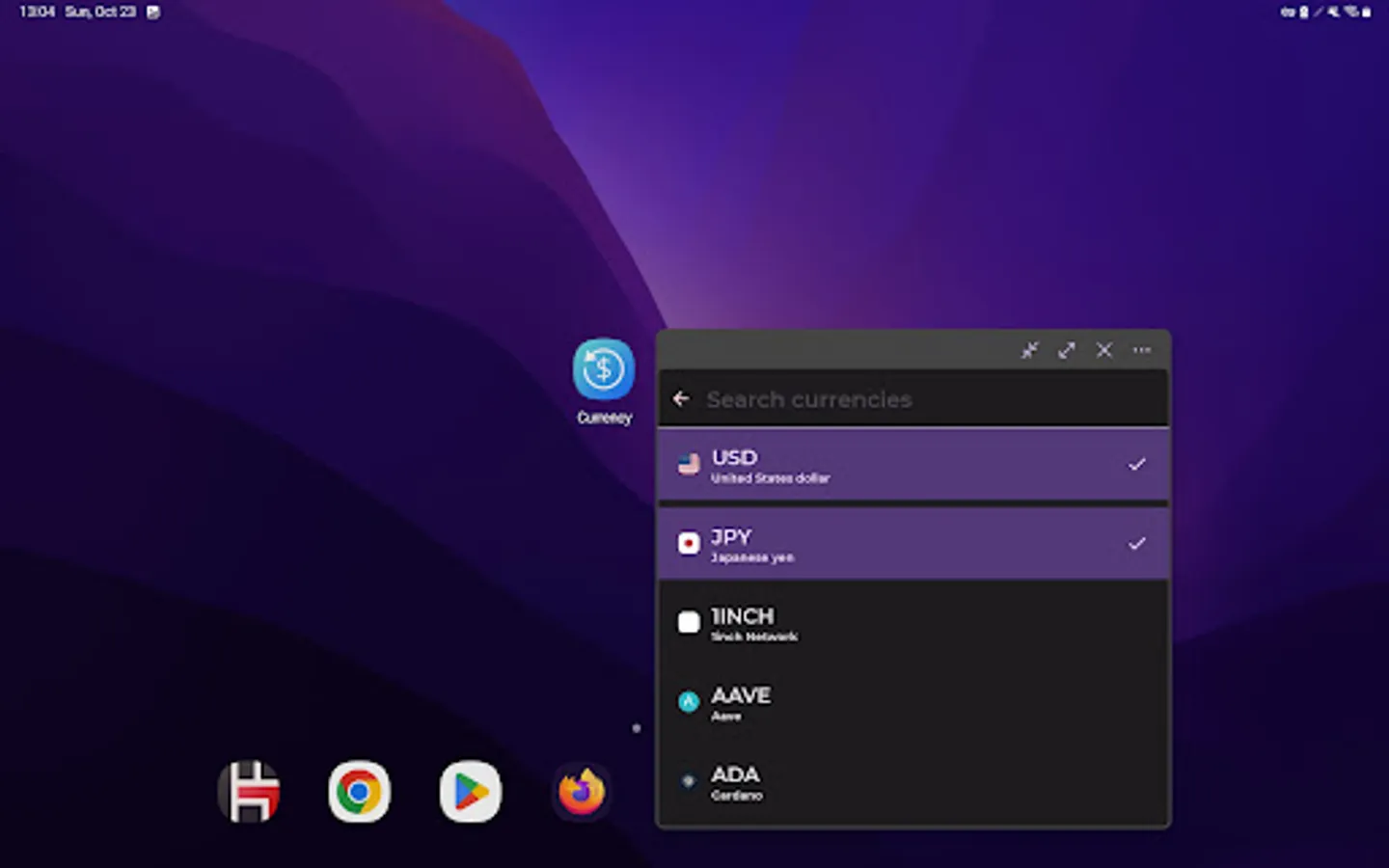Expand floating window with diagonal arrows icon
Image resolution: width=1389 pixels, height=868 pixels.
point(1067,350)
